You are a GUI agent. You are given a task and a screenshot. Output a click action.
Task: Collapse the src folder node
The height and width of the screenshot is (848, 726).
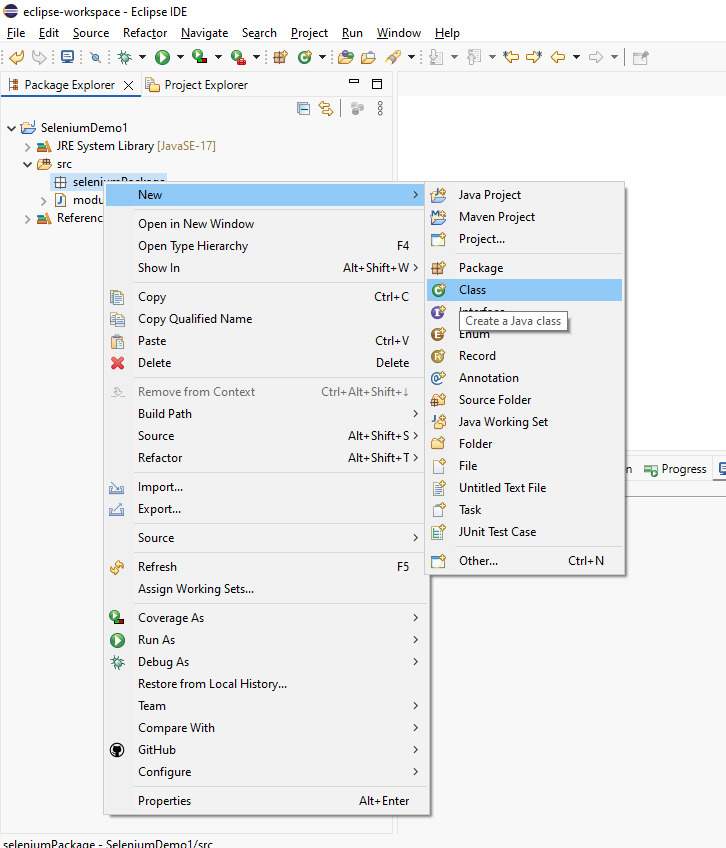point(28,164)
